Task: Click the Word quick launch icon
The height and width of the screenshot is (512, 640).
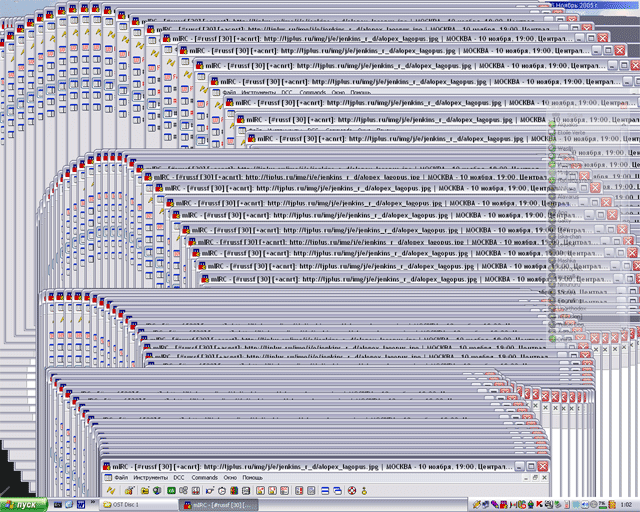Action: coord(81,505)
